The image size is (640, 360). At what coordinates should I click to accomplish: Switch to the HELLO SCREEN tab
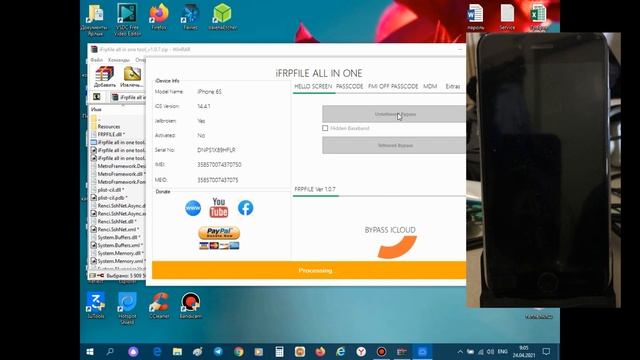313,87
